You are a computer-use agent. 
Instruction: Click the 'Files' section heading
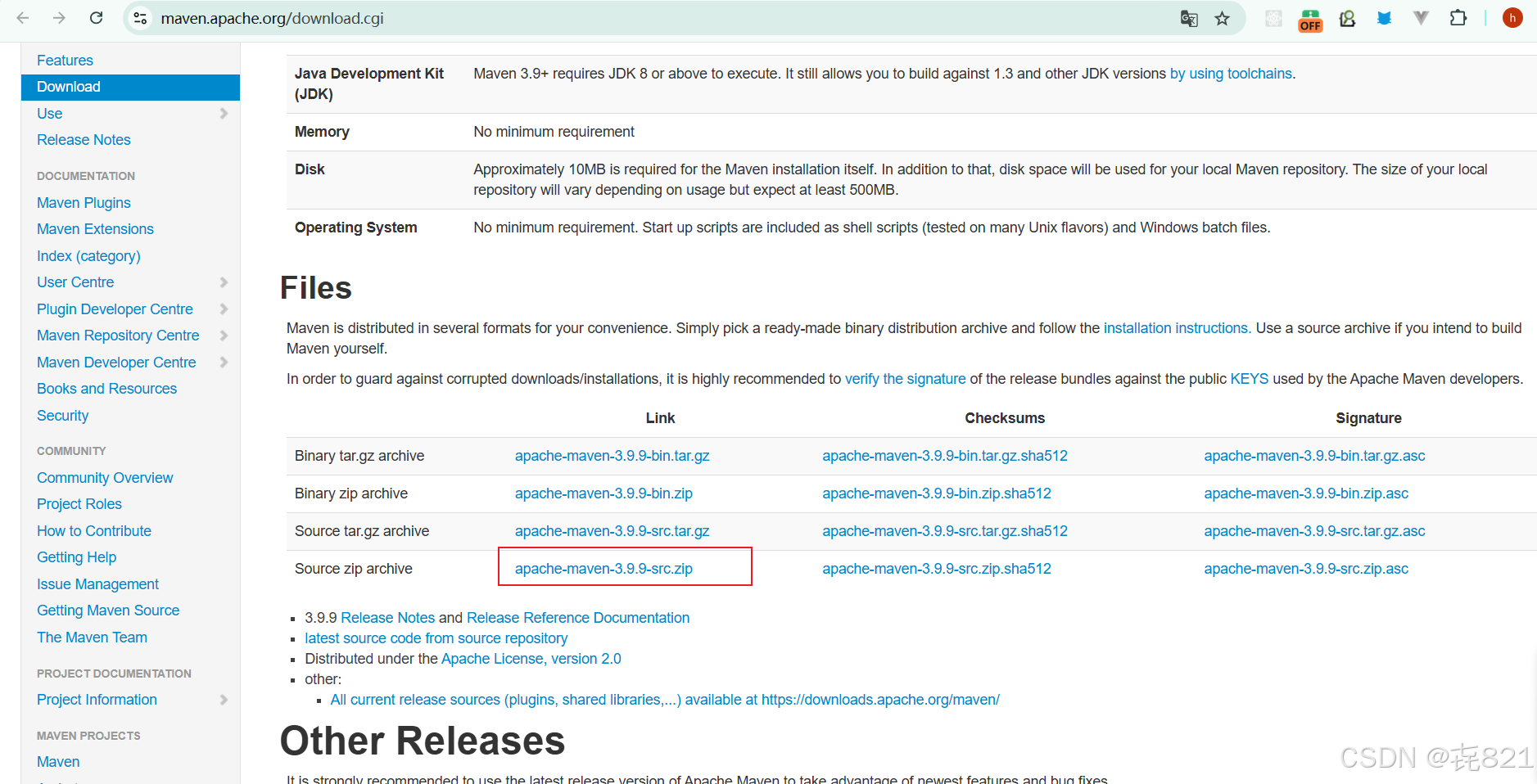click(315, 288)
